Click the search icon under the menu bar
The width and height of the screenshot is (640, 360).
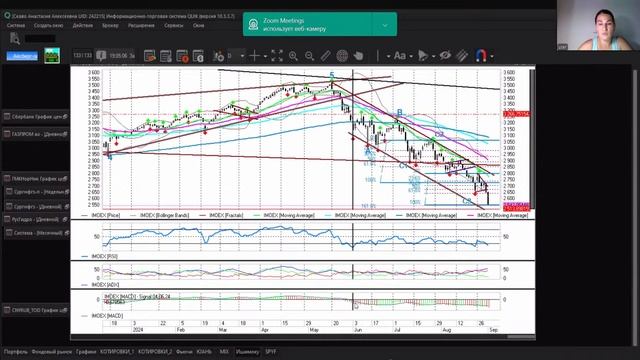point(15,38)
